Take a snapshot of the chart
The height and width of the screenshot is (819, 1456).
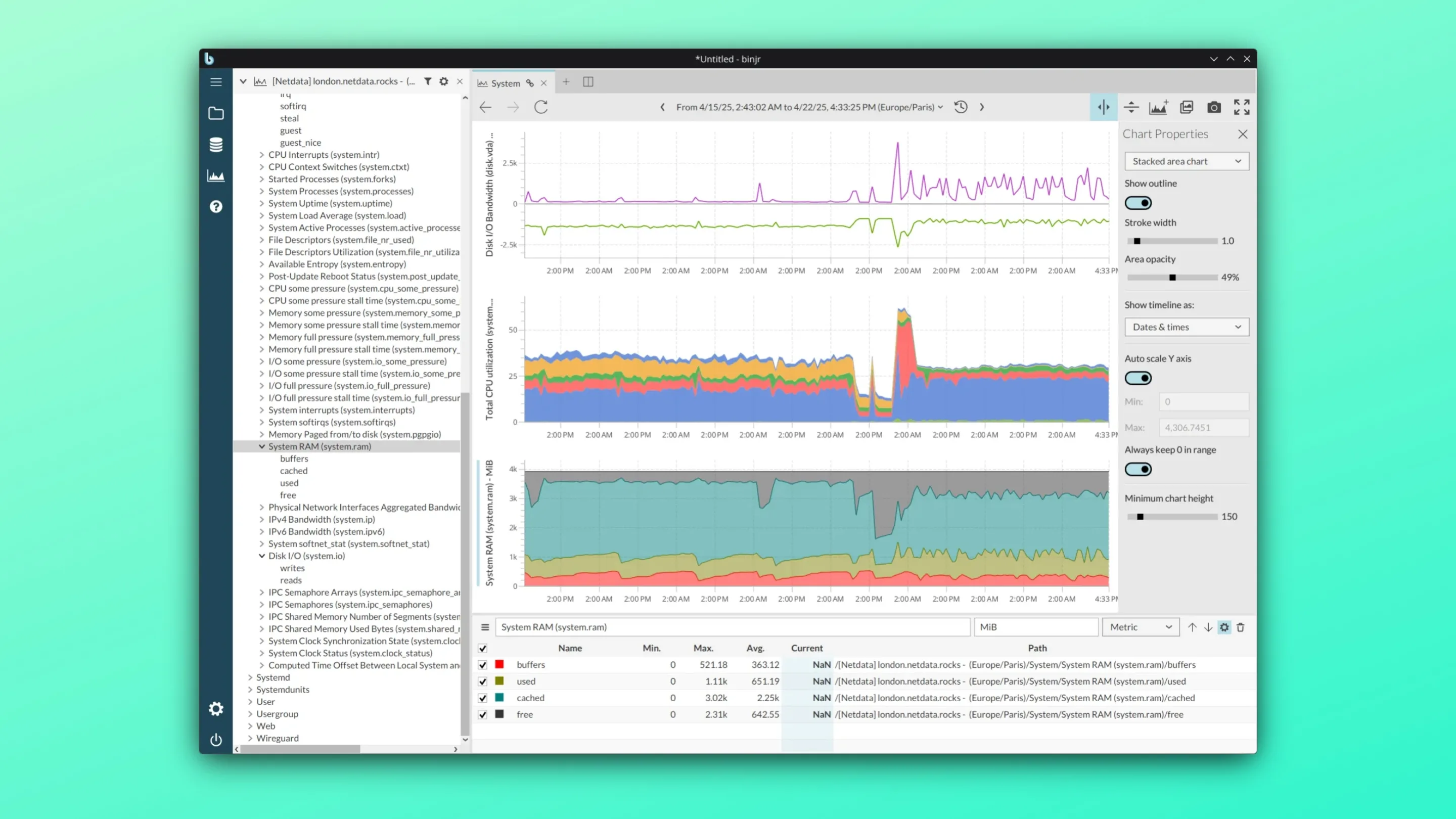point(1213,107)
